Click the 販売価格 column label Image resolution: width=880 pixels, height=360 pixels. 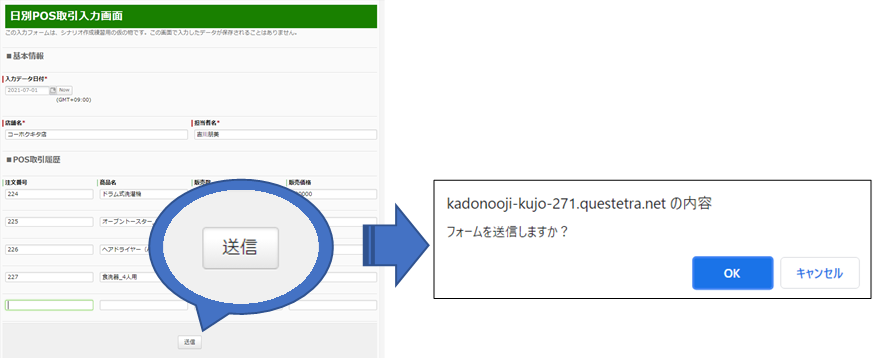pyautogui.click(x=300, y=183)
